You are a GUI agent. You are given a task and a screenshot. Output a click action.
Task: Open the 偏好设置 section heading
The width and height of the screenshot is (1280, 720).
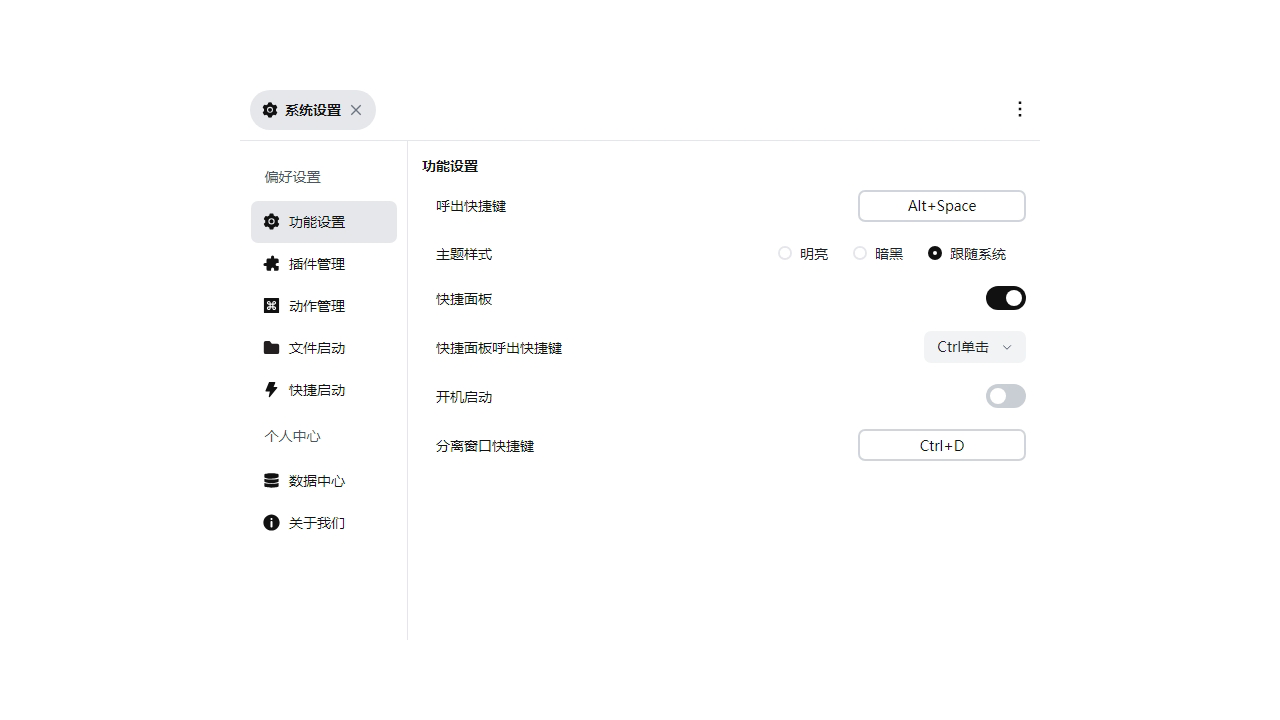[291, 176]
